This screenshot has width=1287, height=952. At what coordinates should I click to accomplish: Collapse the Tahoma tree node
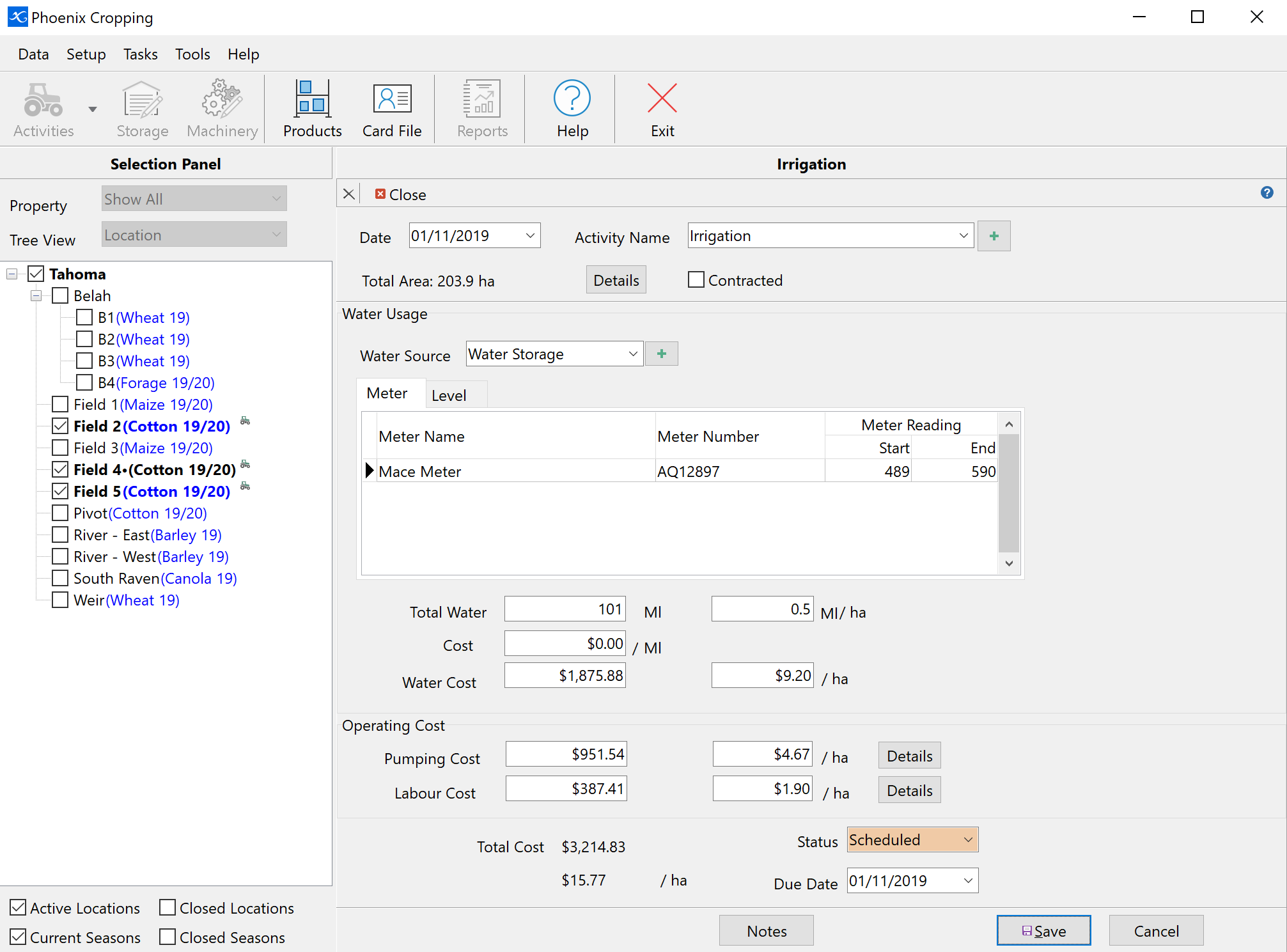[12, 274]
